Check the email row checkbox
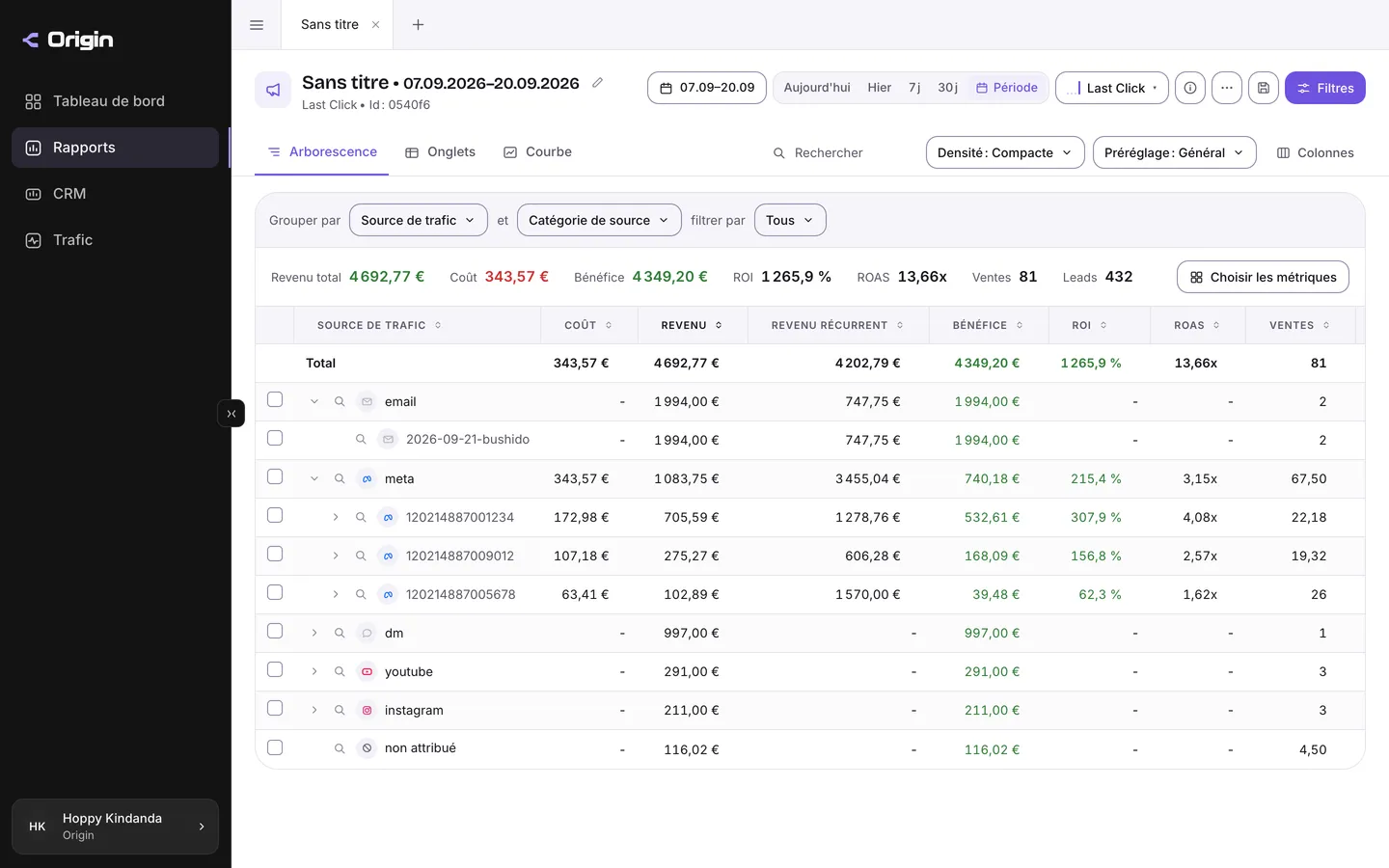 coord(275,399)
